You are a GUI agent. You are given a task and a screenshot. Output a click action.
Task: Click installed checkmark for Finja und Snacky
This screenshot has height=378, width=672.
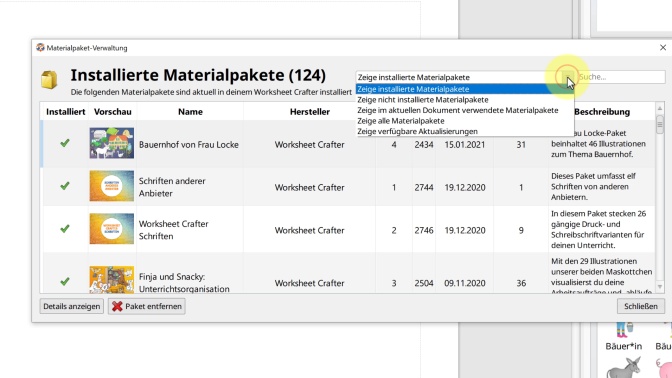click(65, 282)
